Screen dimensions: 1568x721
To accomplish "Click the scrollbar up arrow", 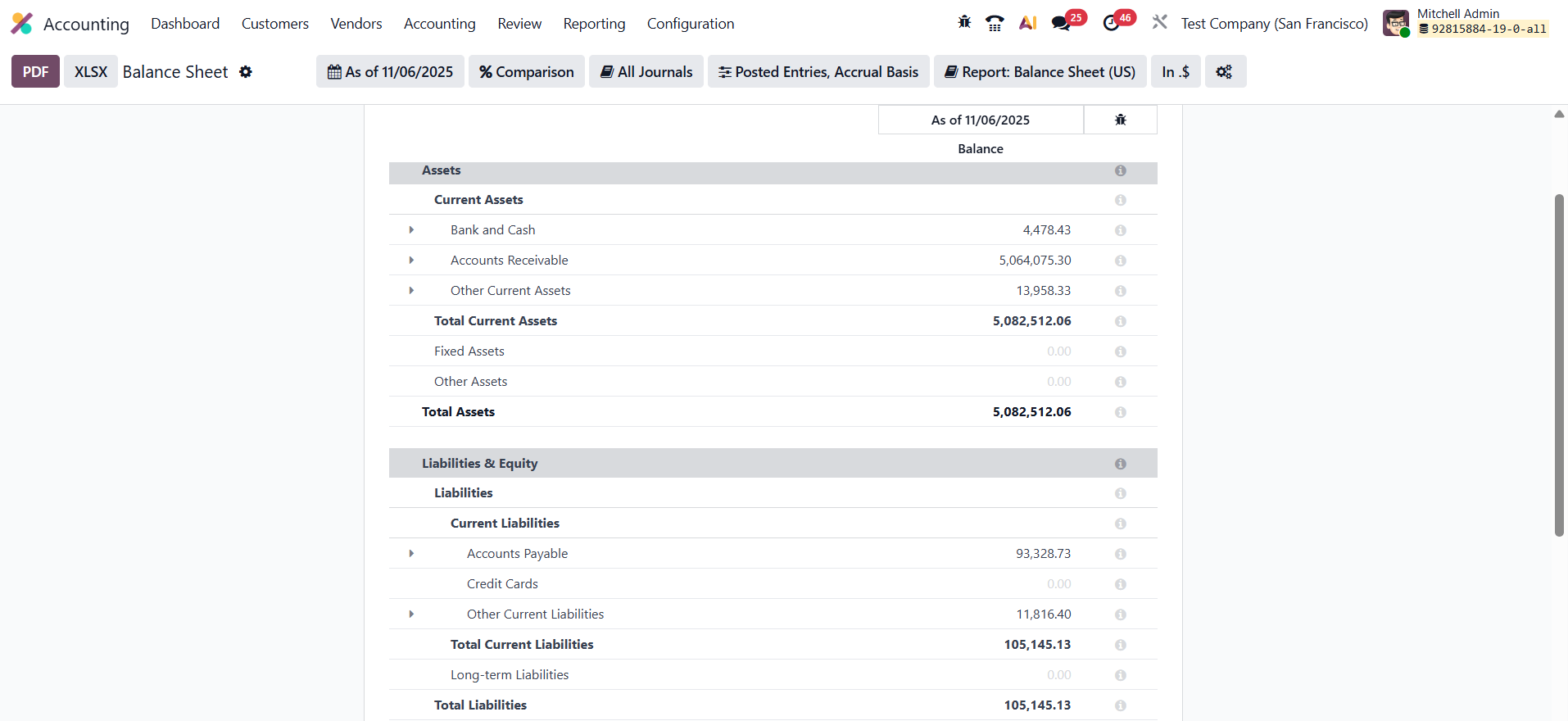I will [1559, 115].
